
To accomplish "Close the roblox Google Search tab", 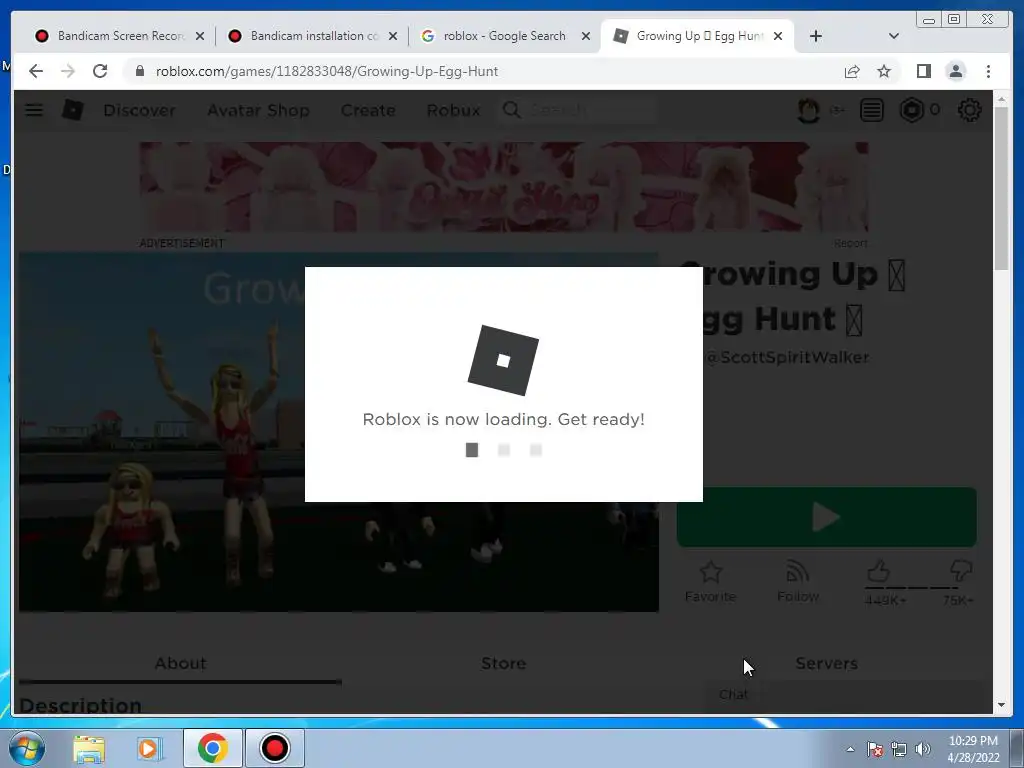I will pos(586,36).
